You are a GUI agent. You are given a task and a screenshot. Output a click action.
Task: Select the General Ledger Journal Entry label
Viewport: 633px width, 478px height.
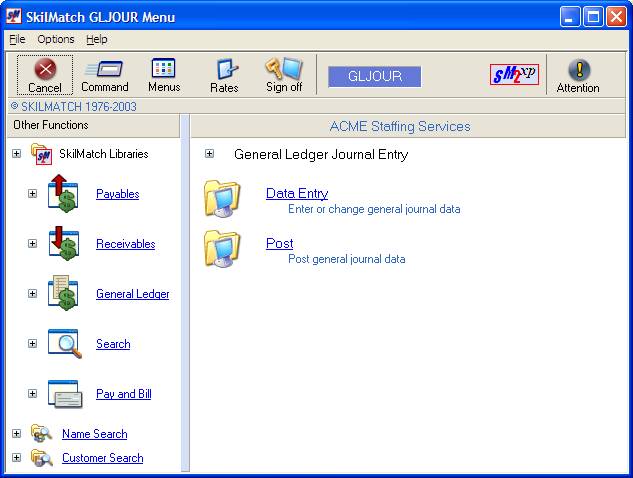321,154
